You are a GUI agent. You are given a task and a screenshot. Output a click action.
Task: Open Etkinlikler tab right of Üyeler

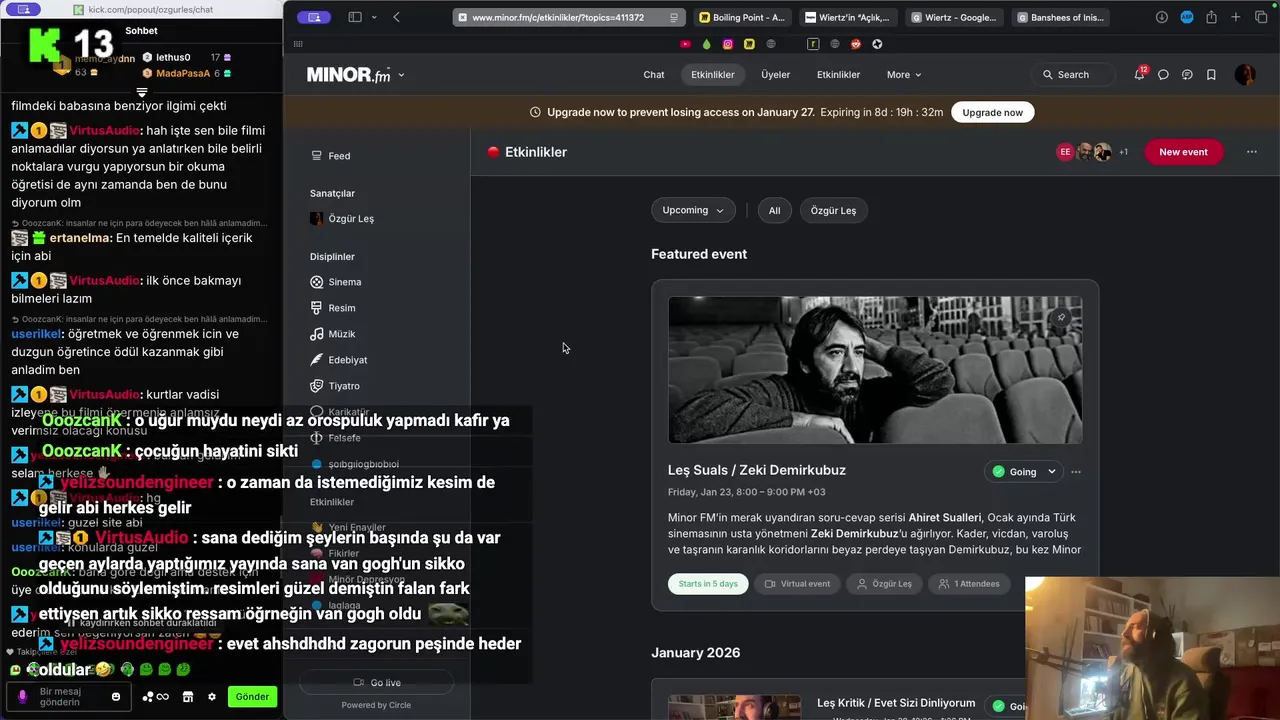point(838,75)
